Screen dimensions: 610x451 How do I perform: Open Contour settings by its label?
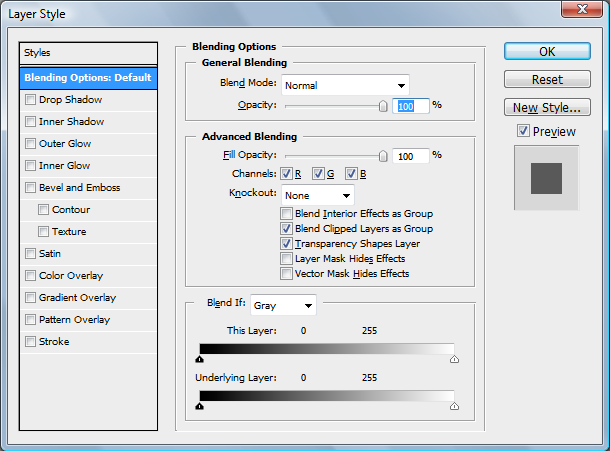pos(71,210)
